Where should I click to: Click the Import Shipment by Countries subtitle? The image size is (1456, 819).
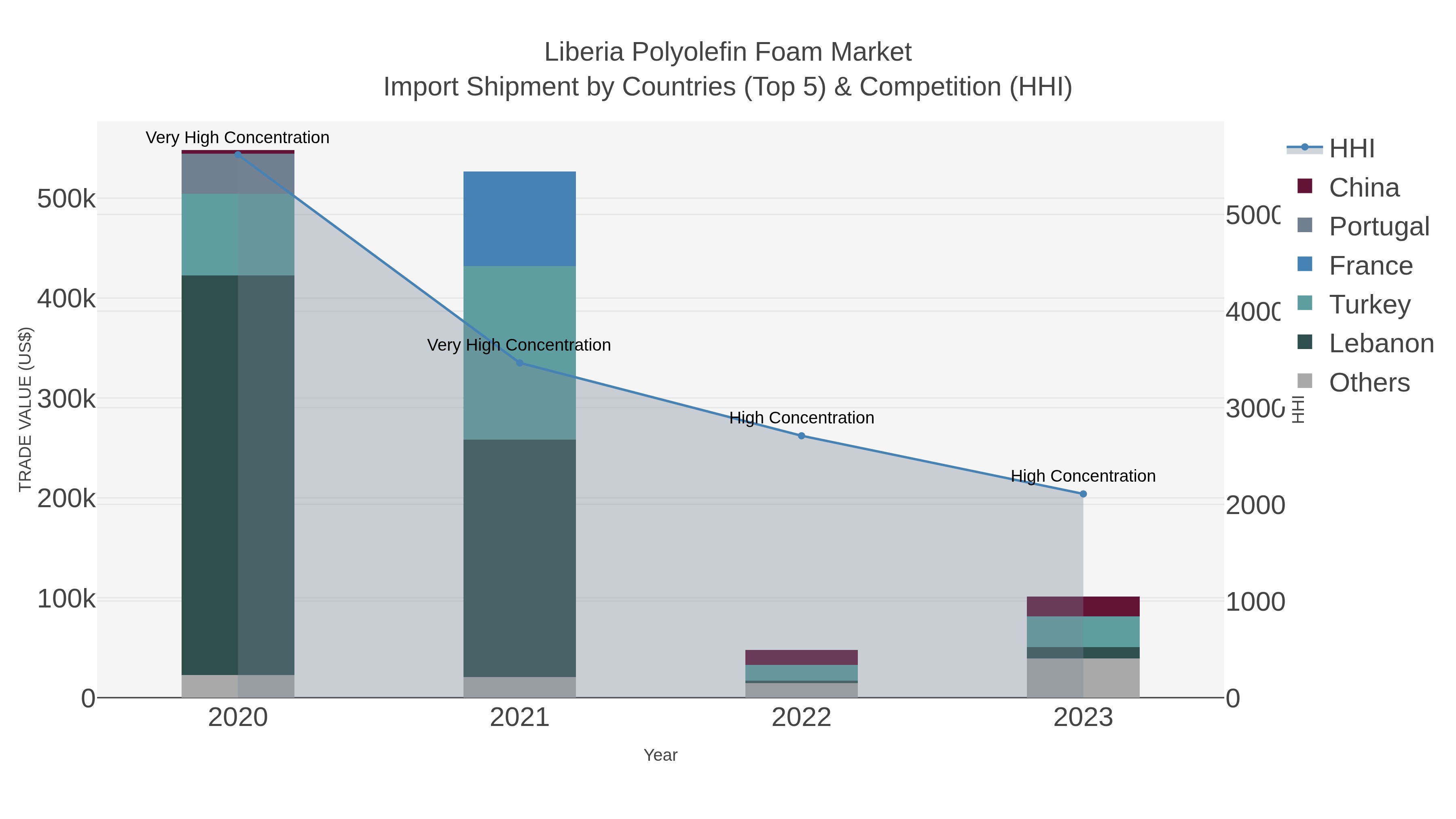728,87
